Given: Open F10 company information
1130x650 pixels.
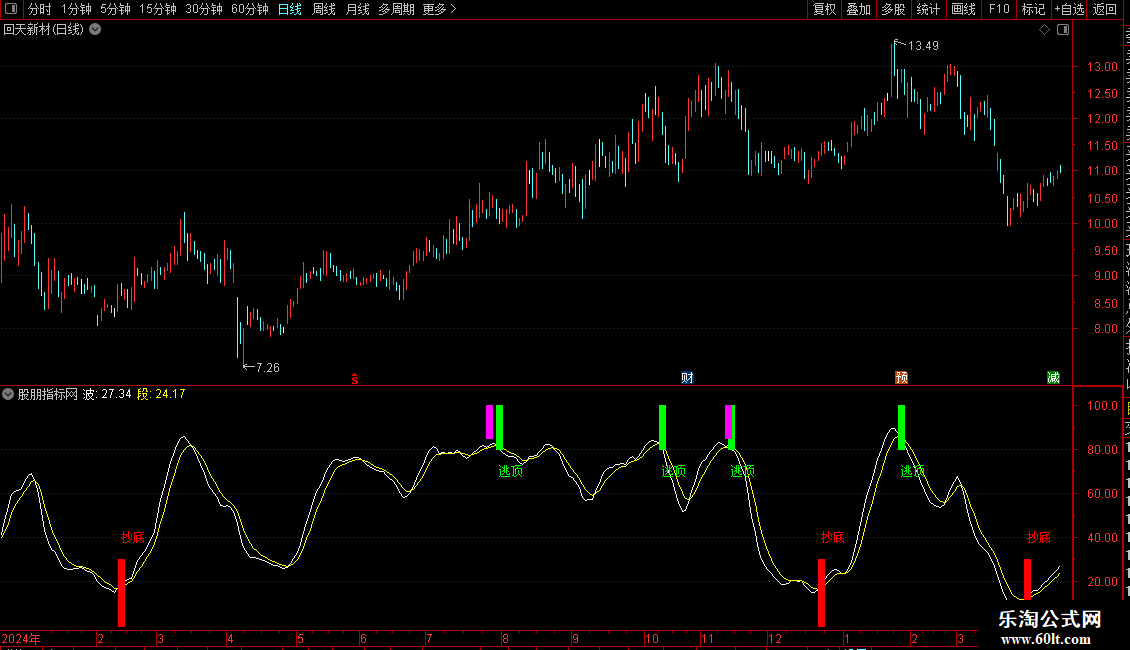Looking at the screenshot, I should 999,9.
